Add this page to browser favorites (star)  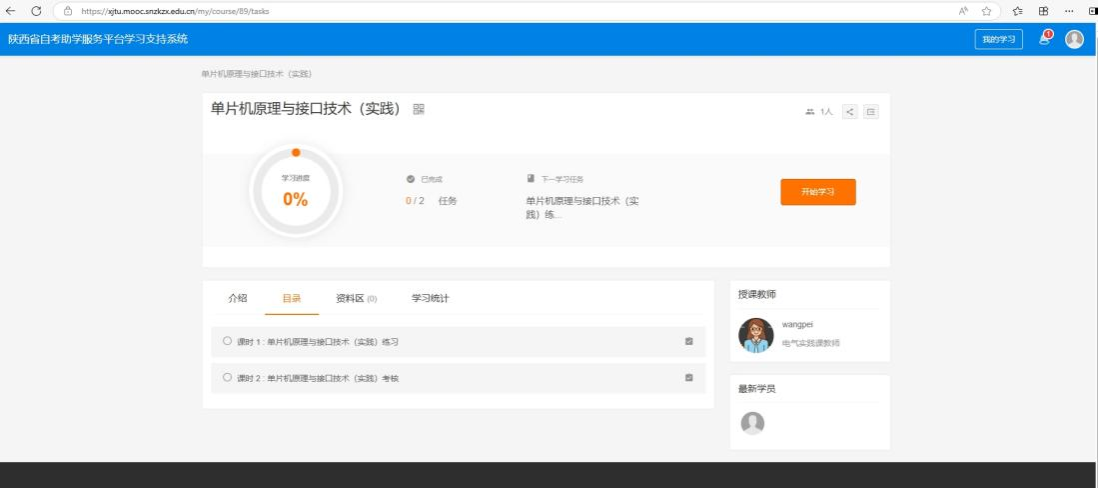coord(986,11)
